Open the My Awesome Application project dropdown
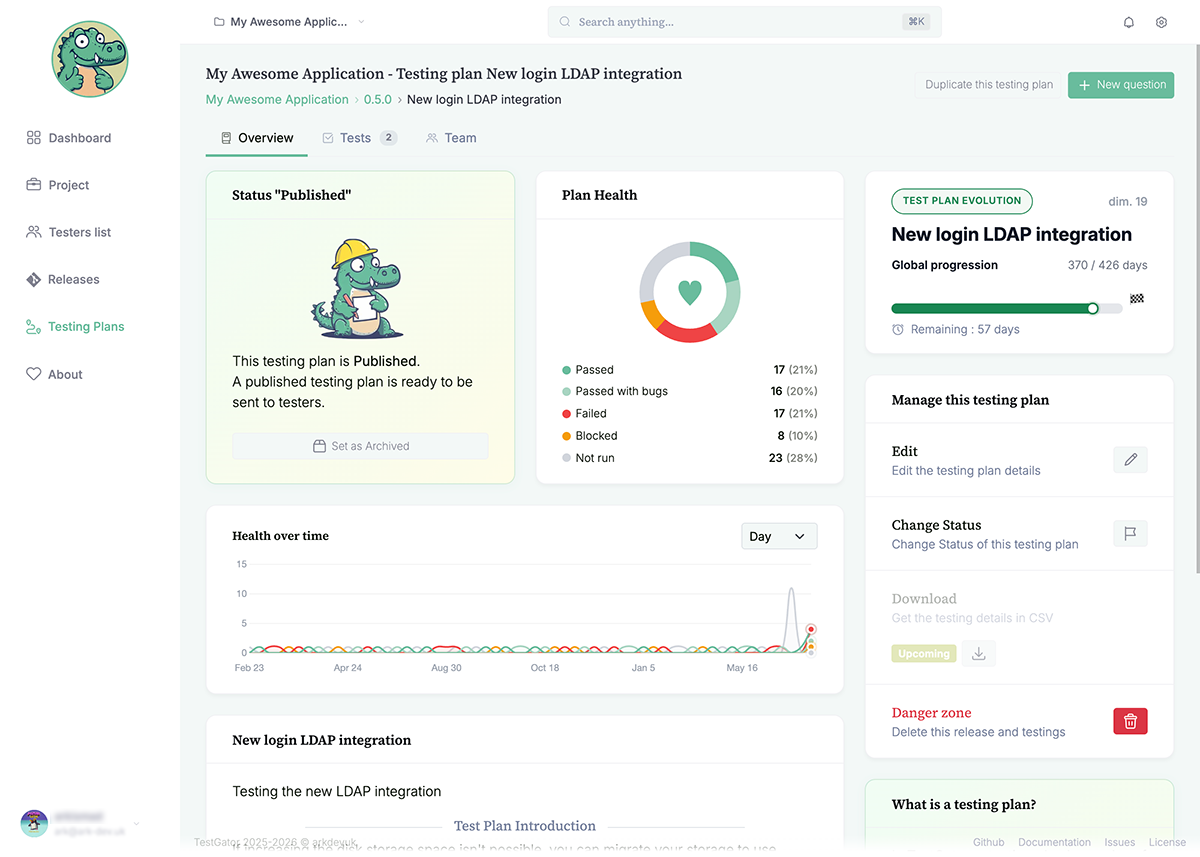Screen dimensions: 1200x857 (x=289, y=22)
